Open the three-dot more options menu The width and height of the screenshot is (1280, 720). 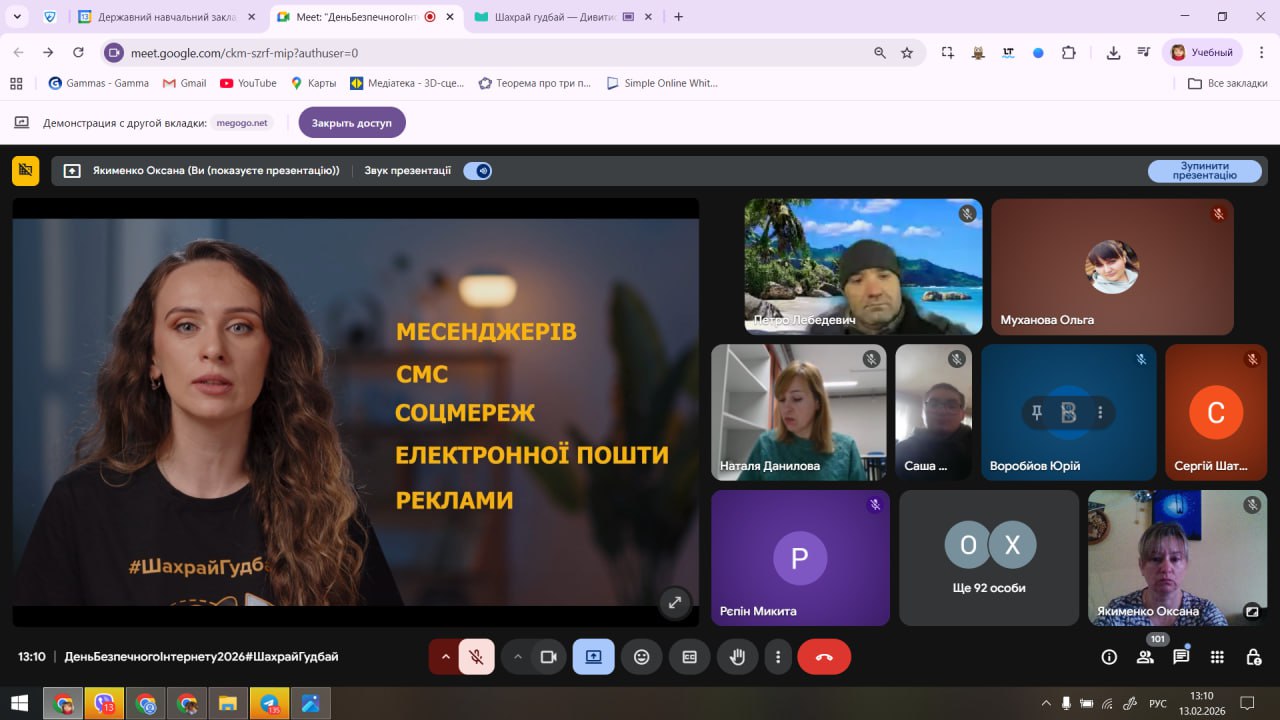point(778,657)
